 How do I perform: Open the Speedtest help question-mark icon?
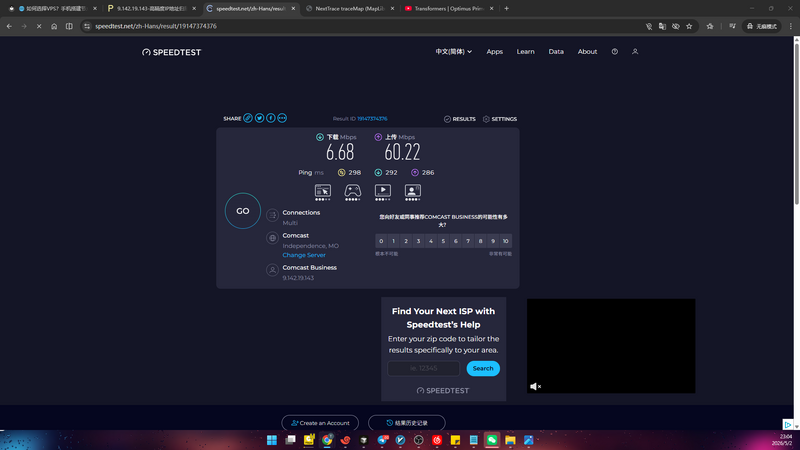click(615, 52)
